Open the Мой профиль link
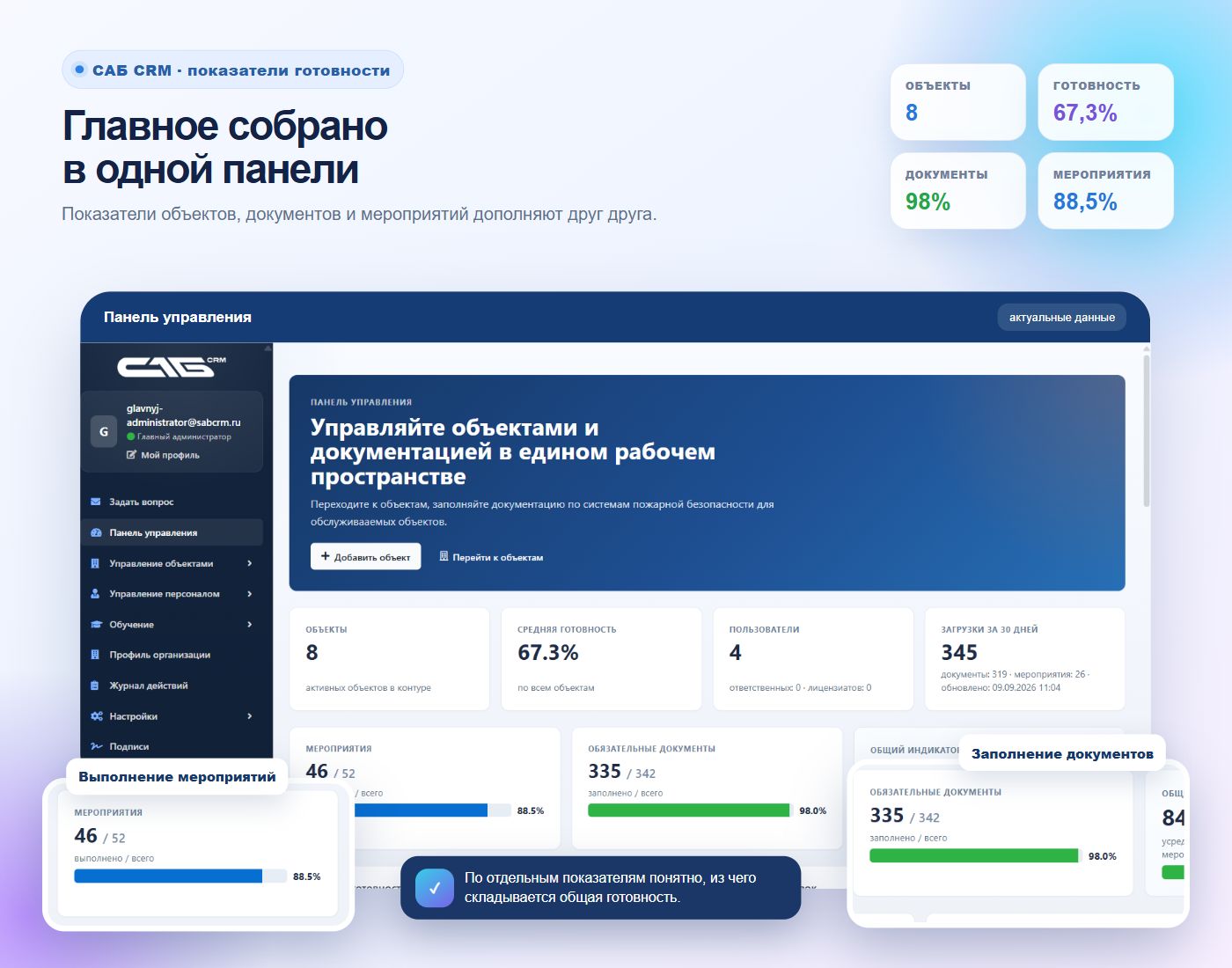The width and height of the screenshot is (1232, 968). point(164,455)
